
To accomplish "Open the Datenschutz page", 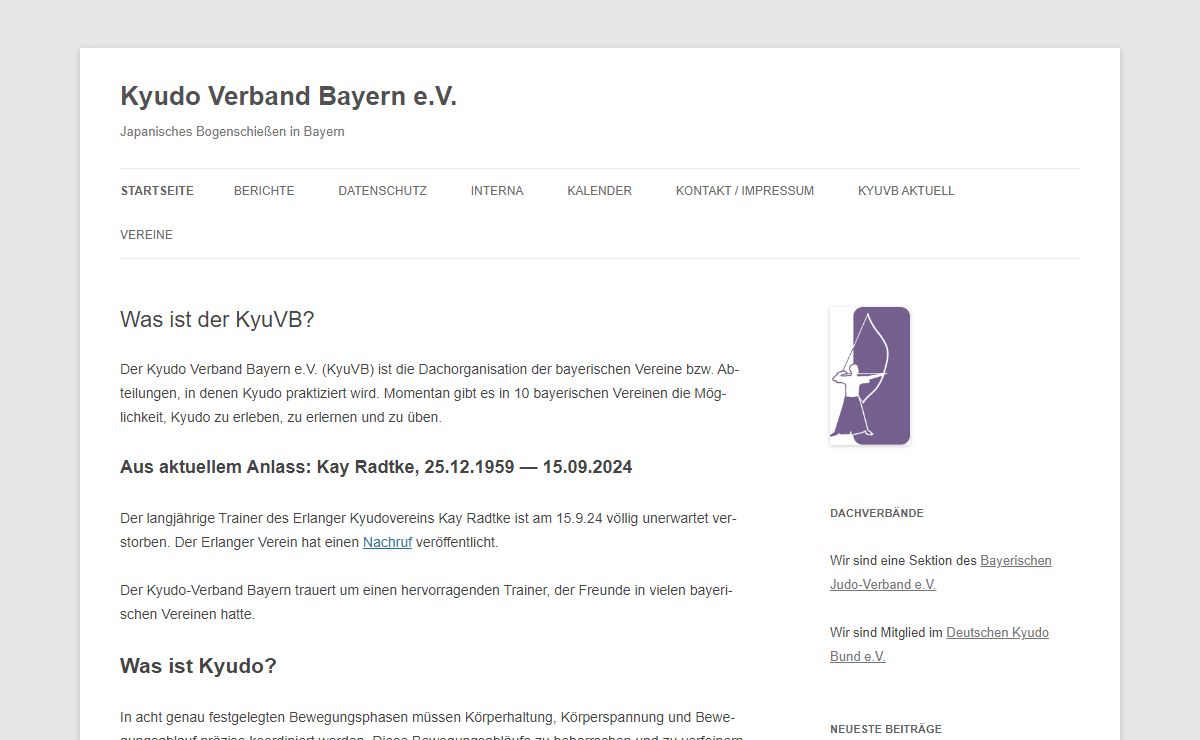I will click(x=382, y=191).
